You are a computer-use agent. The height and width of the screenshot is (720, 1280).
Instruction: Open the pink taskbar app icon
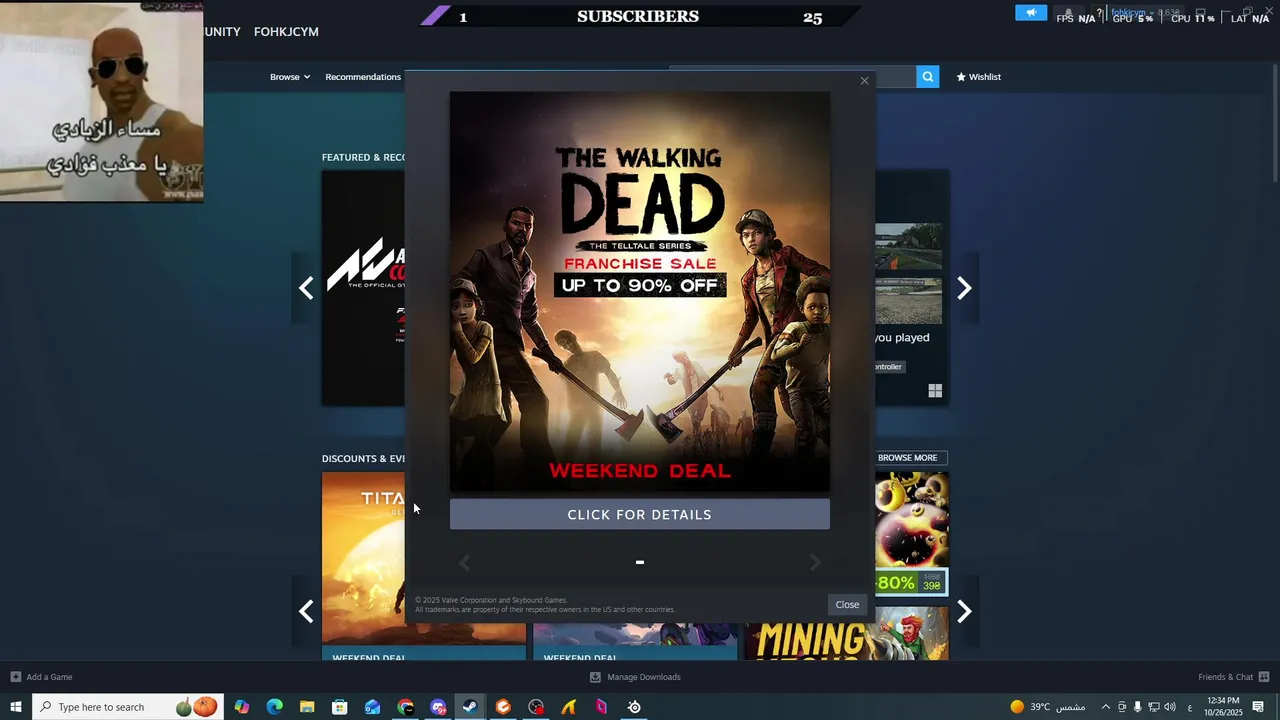pyautogui.click(x=601, y=707)
